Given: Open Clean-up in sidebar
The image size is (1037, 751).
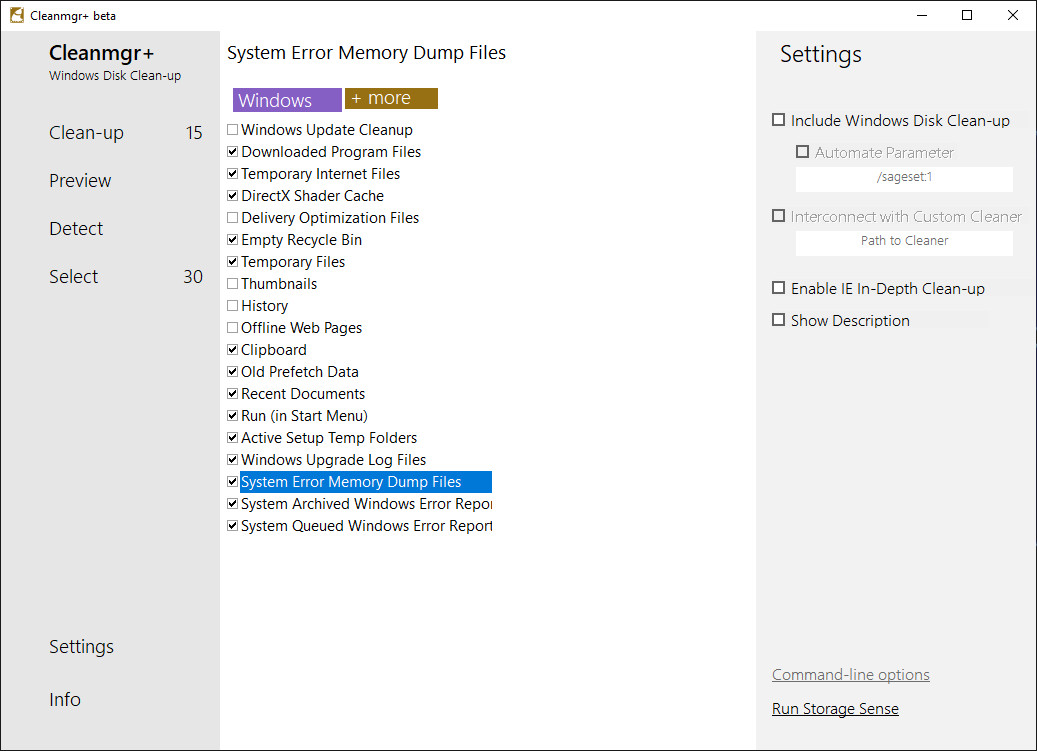Looking at the screenshot, I should pyautogui.click(x=87, y=133).
